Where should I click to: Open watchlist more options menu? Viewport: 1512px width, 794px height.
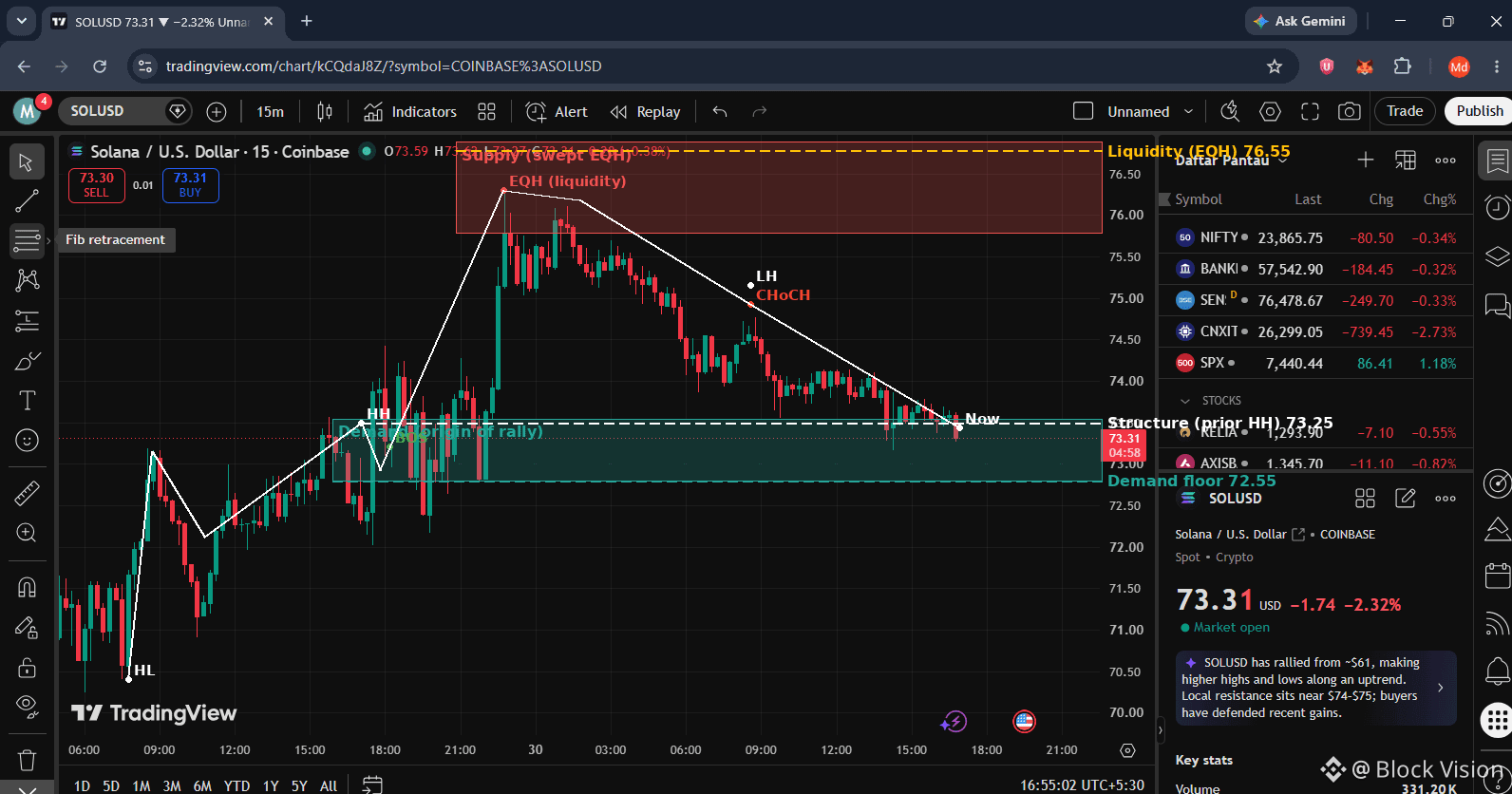point(1446,160)
